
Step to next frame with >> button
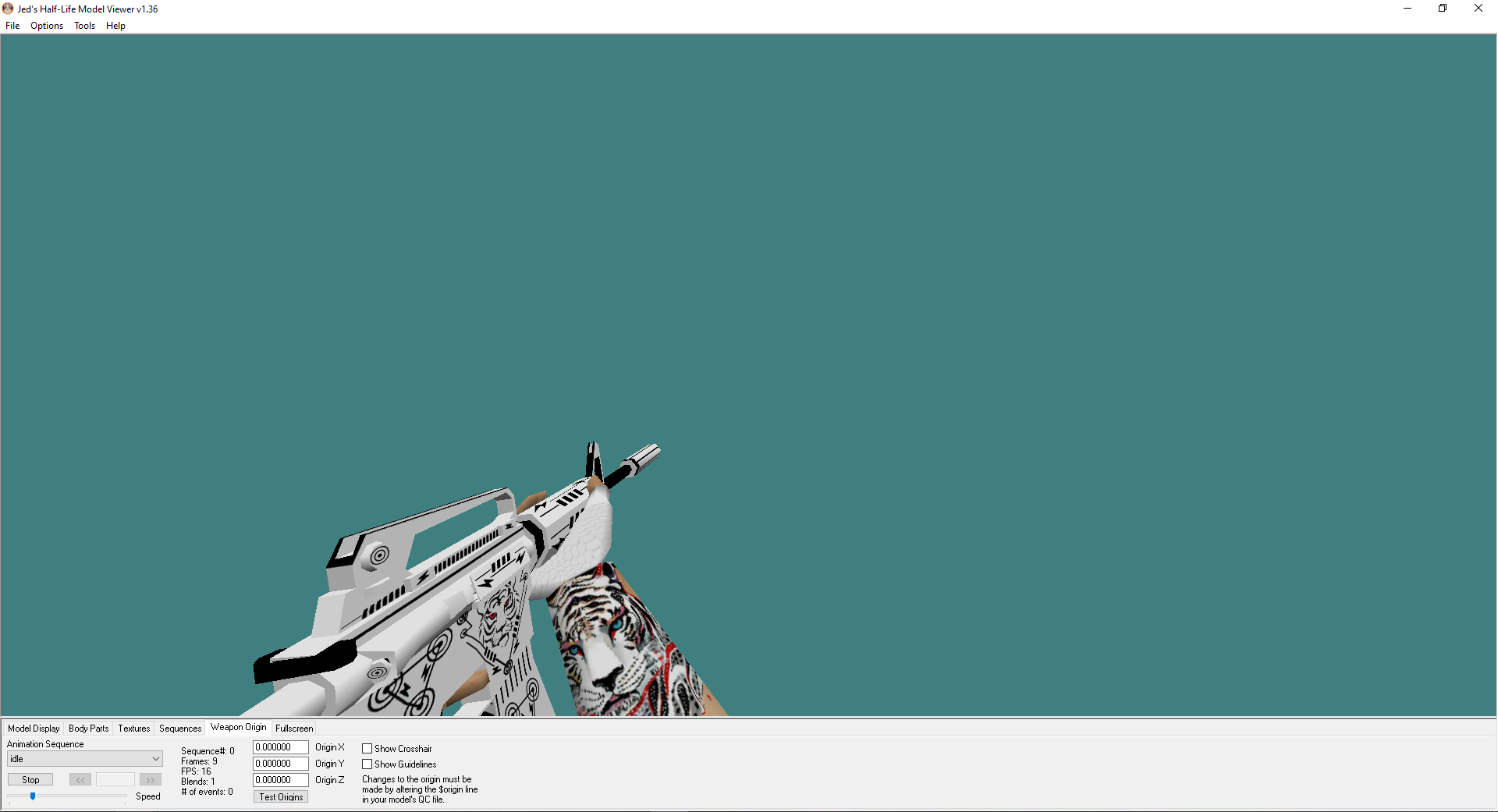[151, 780]
